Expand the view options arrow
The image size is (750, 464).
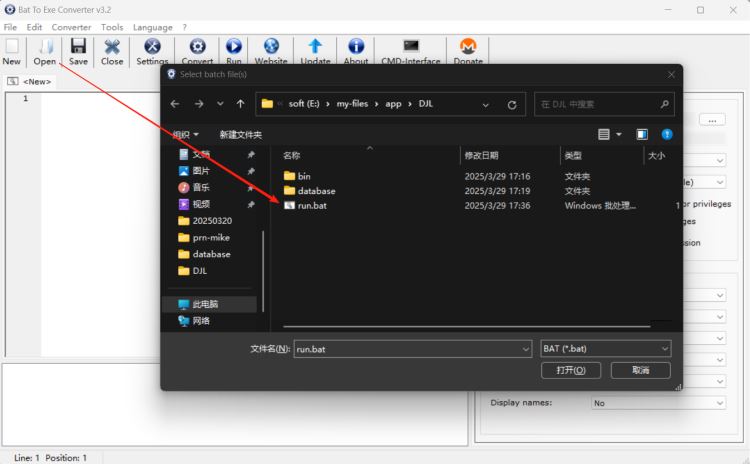618,134
